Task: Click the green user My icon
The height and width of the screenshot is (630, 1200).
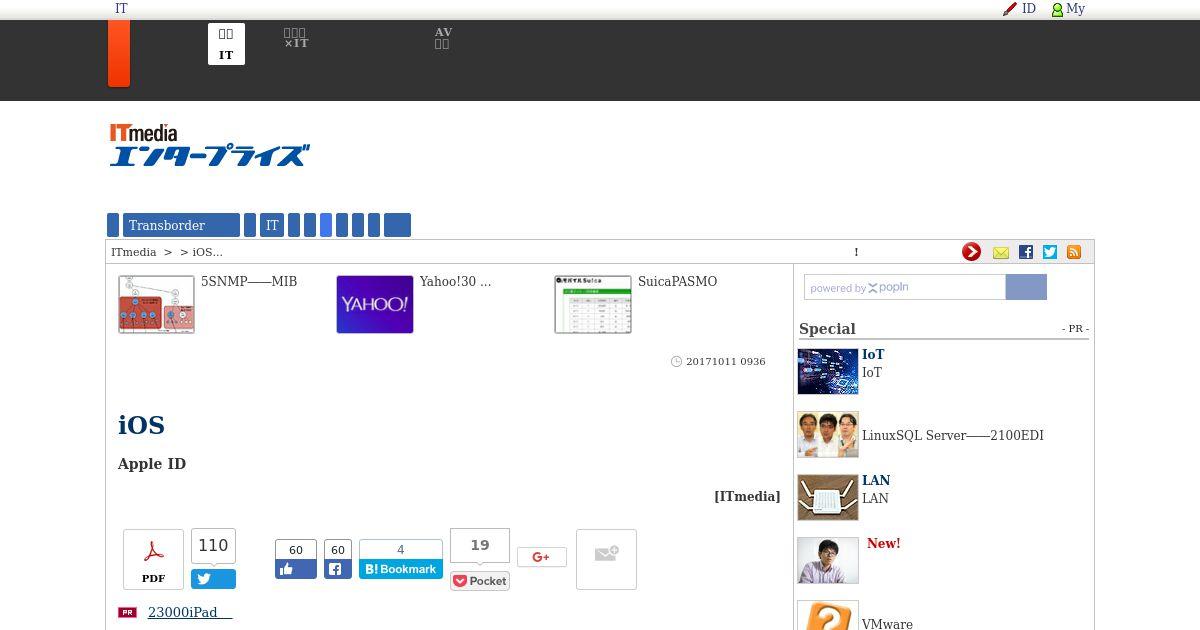Action: pos(1057,9)
